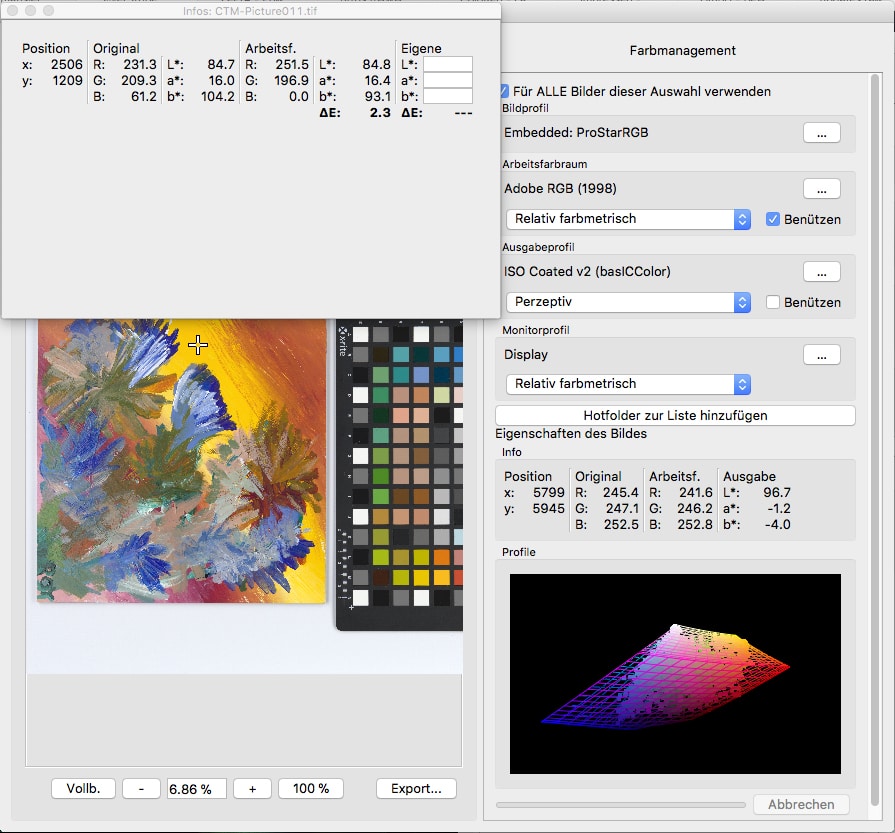The width and height of the screenshot is (895, 833).
Task: Open Monitorprofil rendering intent dropdown
Action: [x=628, y=384]
